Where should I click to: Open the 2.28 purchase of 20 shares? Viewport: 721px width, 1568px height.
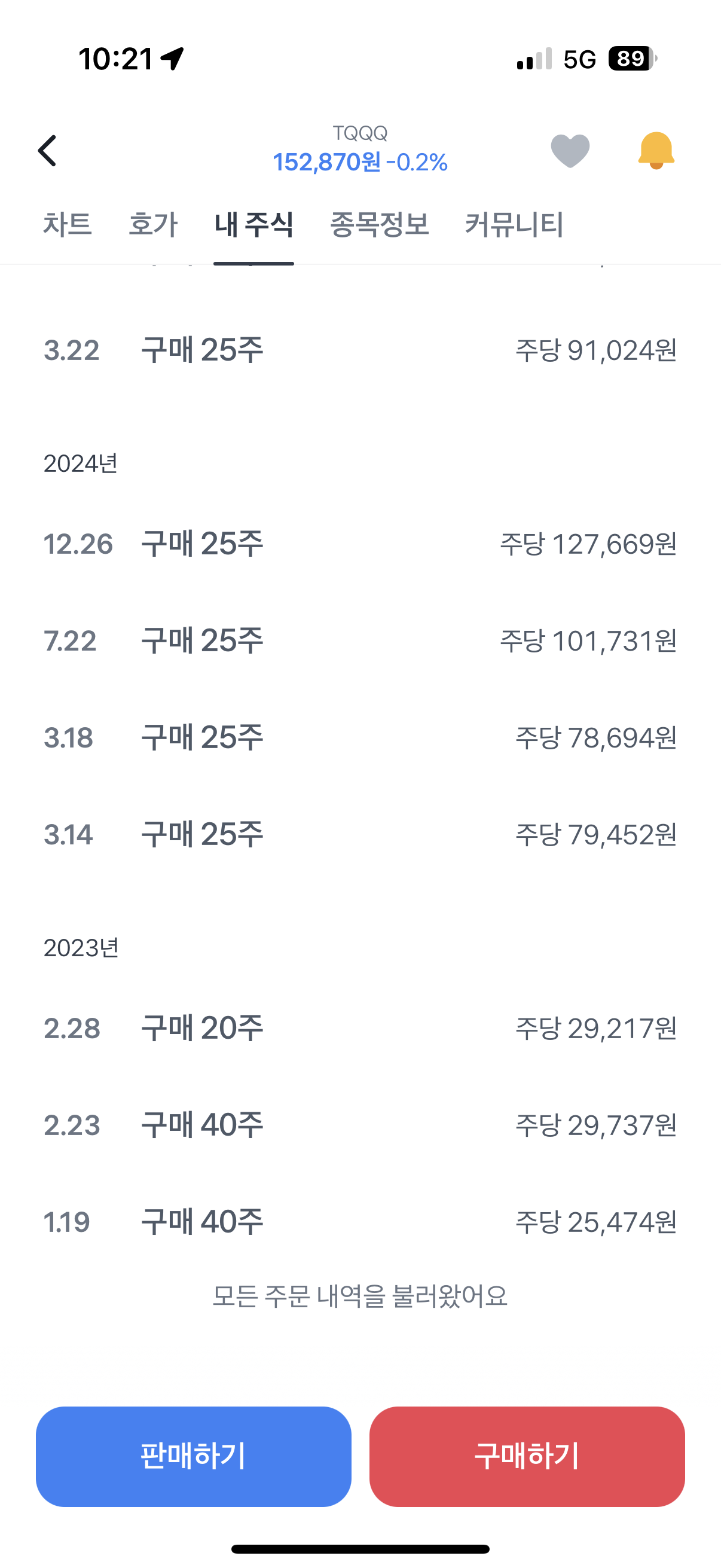pos(359,1028)
